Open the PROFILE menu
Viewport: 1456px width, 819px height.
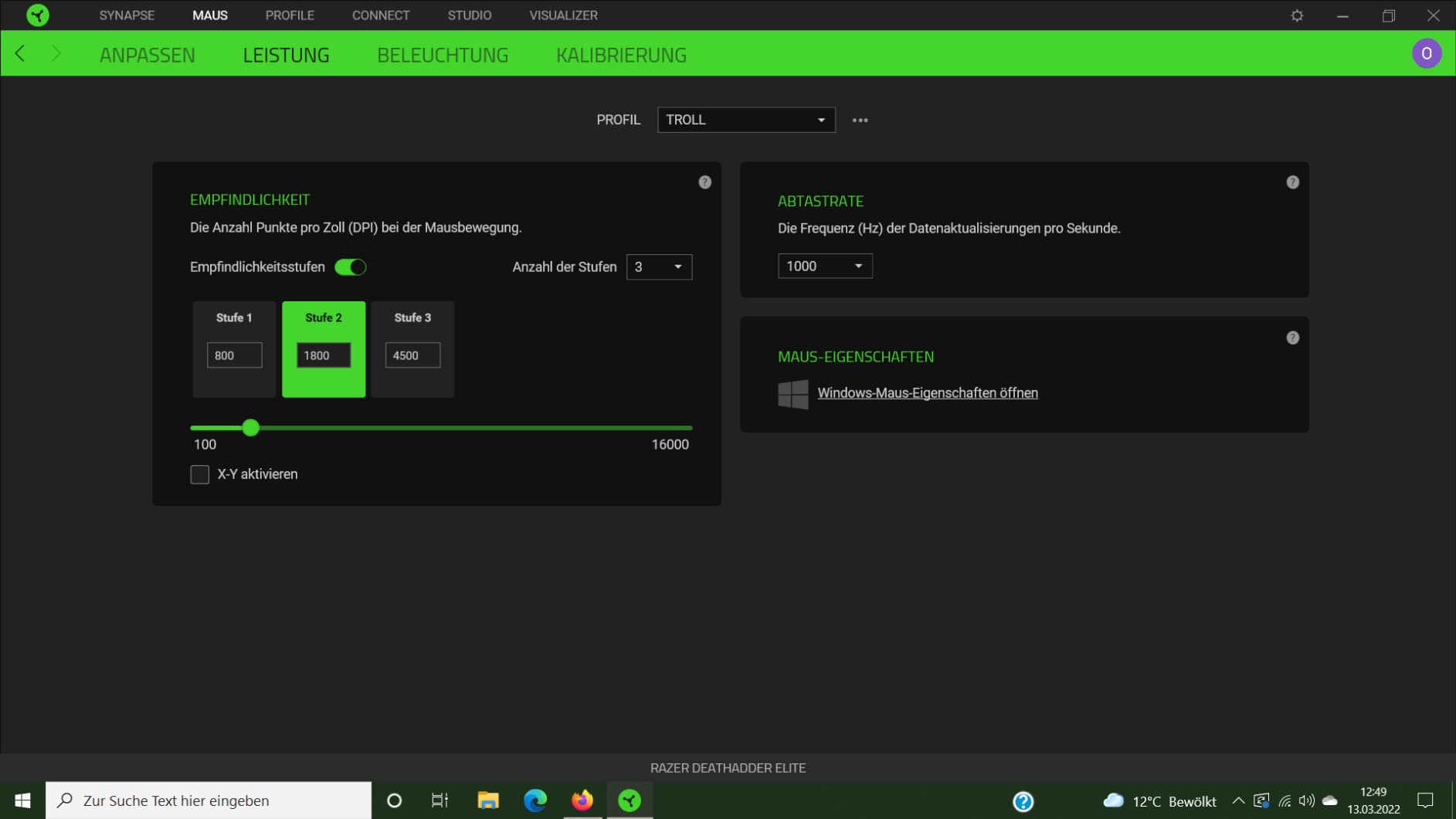(290, 15)
